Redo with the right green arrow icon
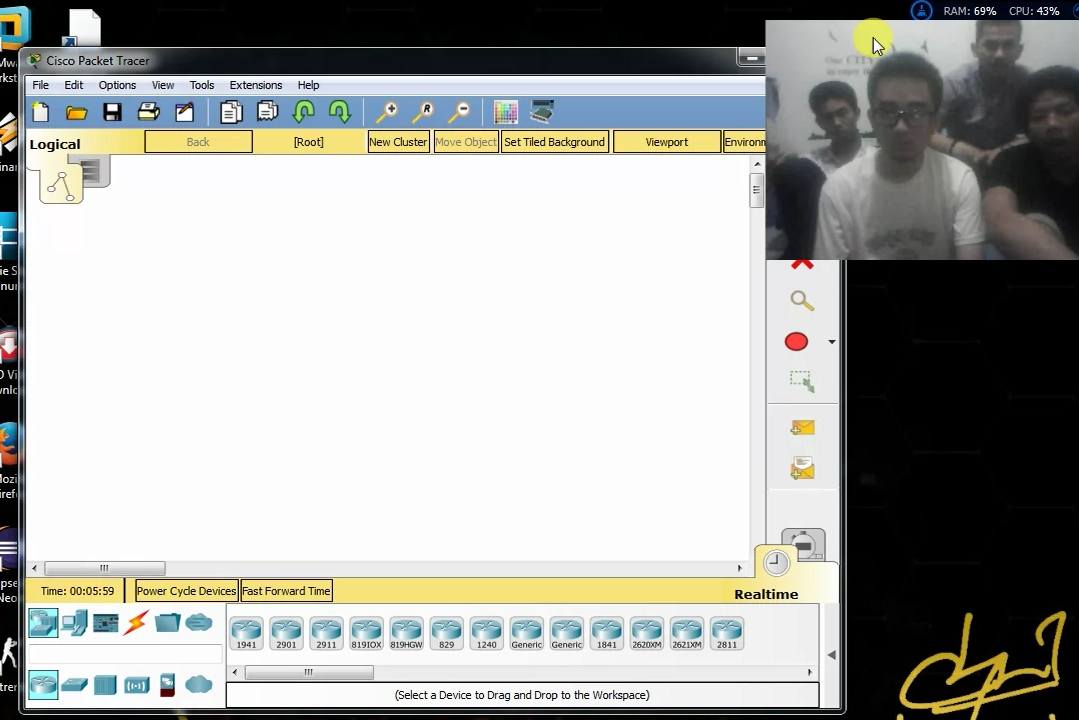The height and width of the screenshot is (720, 1079). pos(340,112)
